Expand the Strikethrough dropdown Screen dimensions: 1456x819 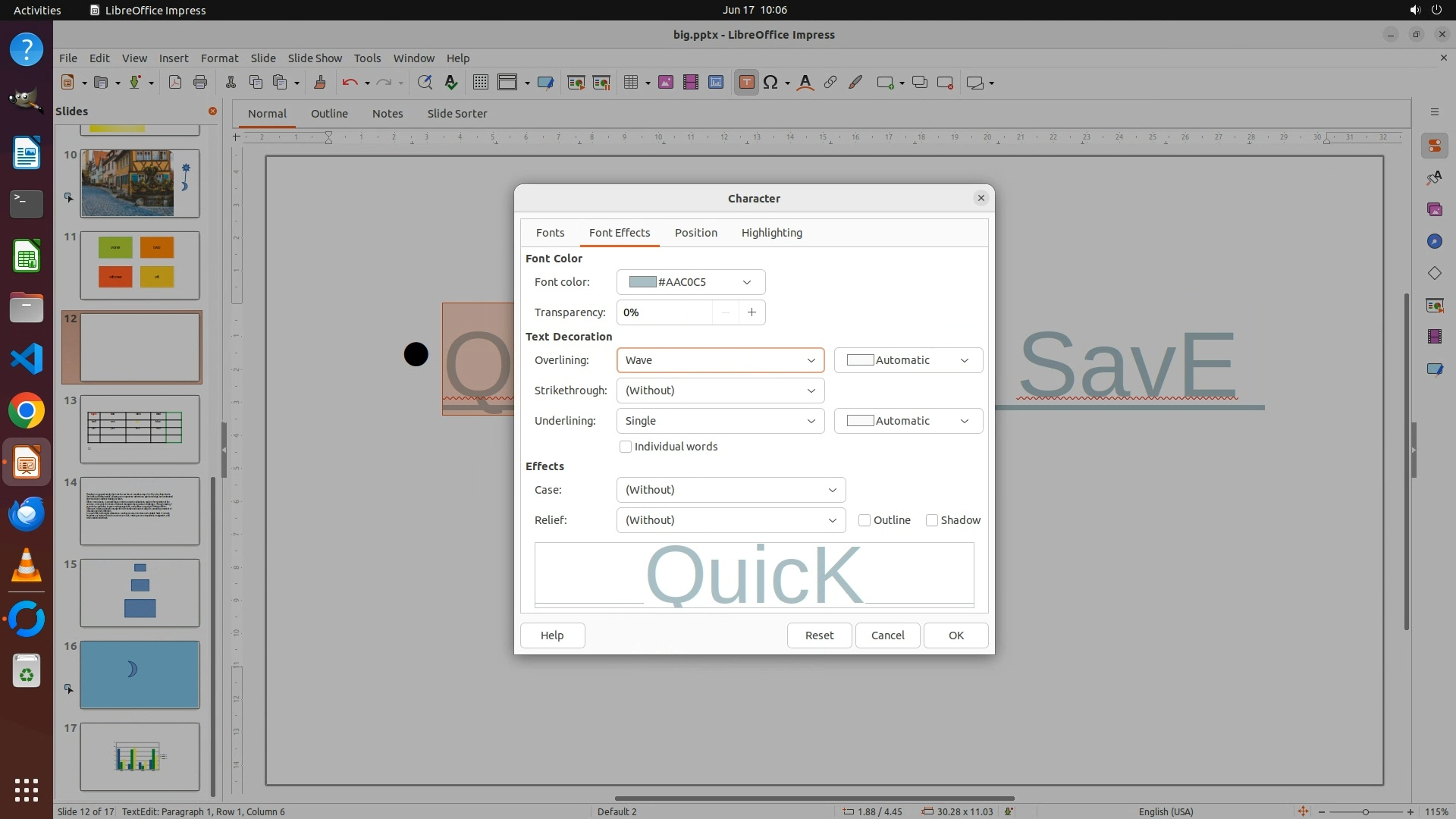click(720, 391)
